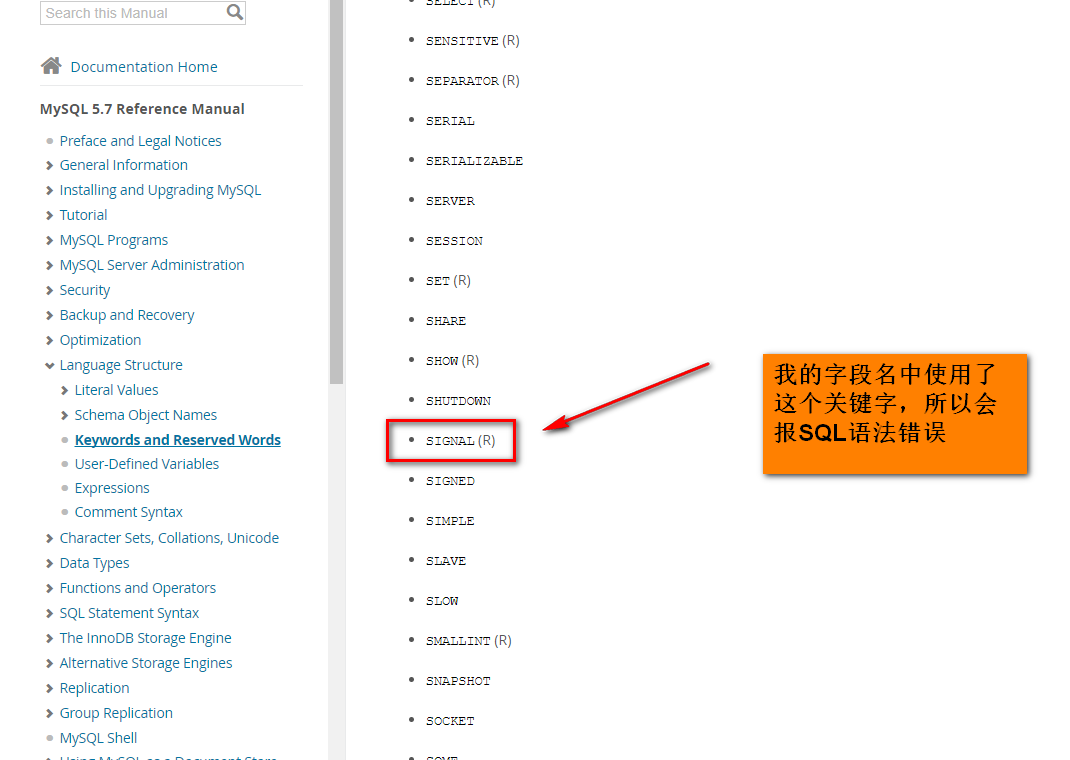Viewport: 1070px width, 760px height.
Task: Open the Keywords and Reserved Words page
Action: pyautogui.click(x=177, y=439)
